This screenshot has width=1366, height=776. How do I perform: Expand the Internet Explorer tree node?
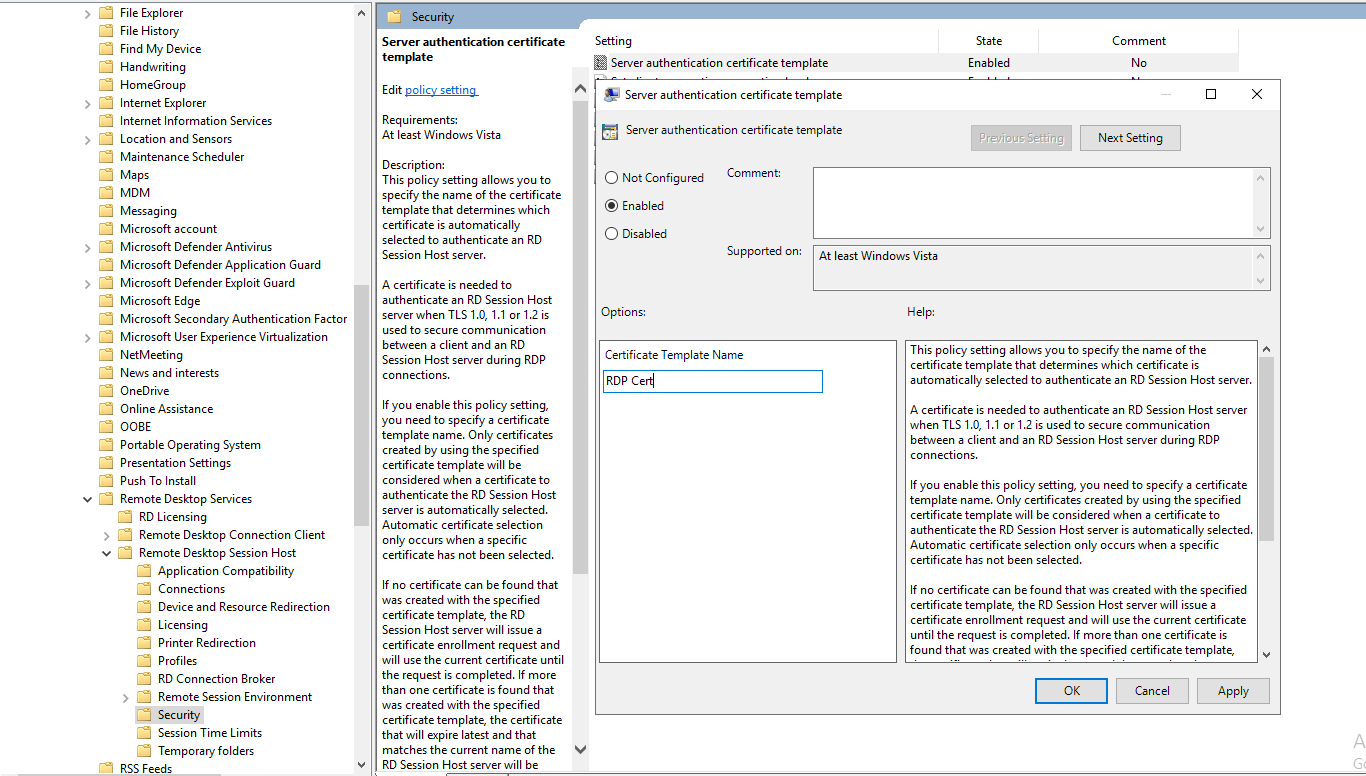click(x=86, y=102)
